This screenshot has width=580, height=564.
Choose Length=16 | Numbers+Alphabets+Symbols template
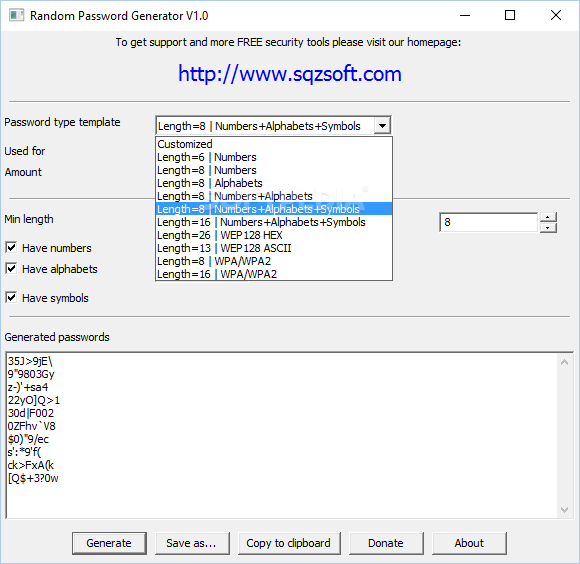coord(274,222)
